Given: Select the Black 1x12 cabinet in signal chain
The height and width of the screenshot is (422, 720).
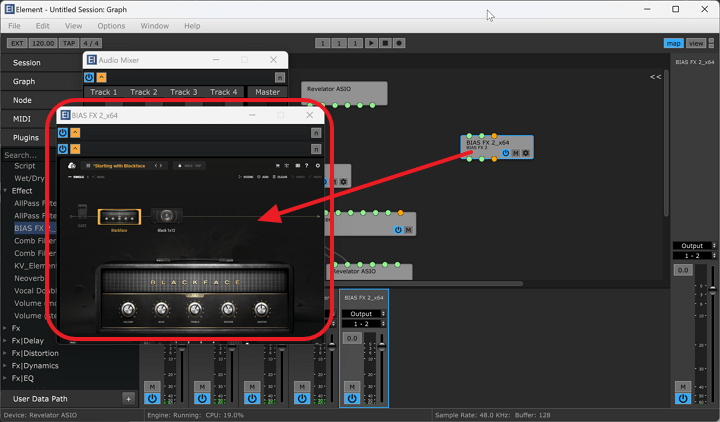Looking at the screenshot, I should pyautogui.click(x=167, y=216).
